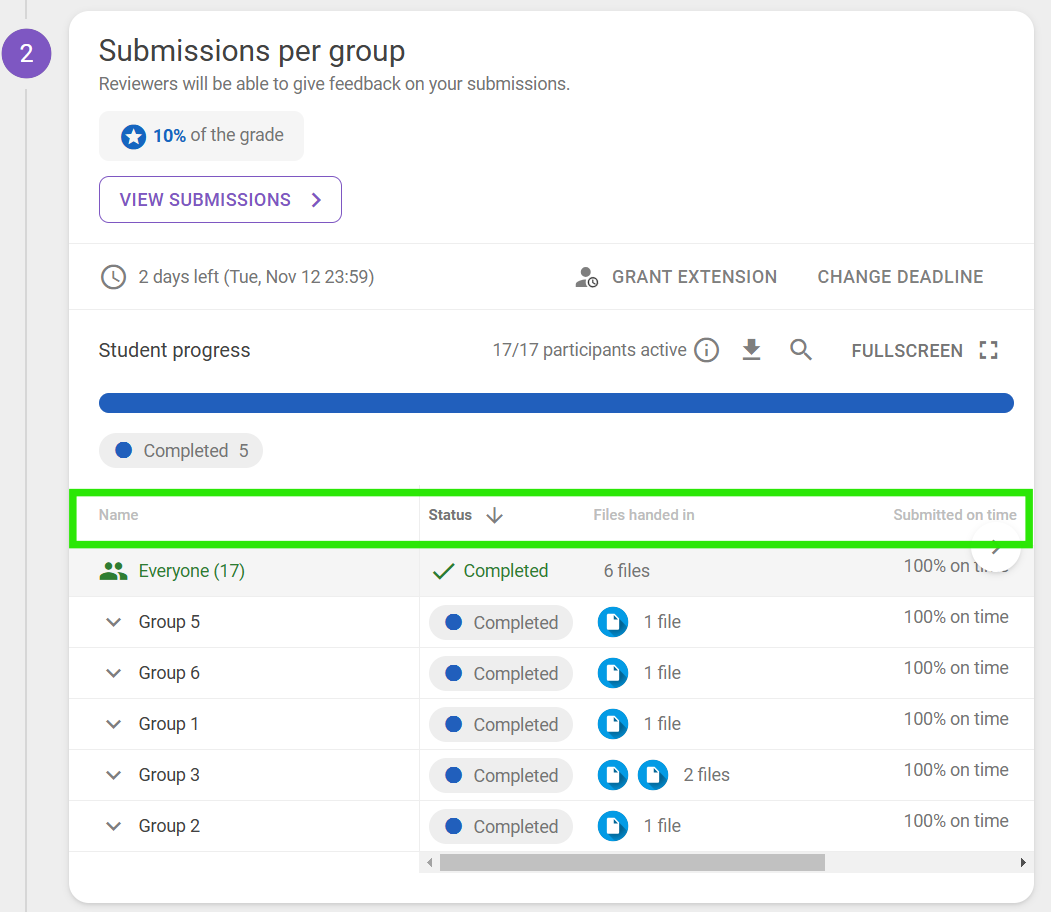Viewport: 1051px width, 912px height.
Task: Open Group 2's submitted file icon
Action: click(612, 826)
